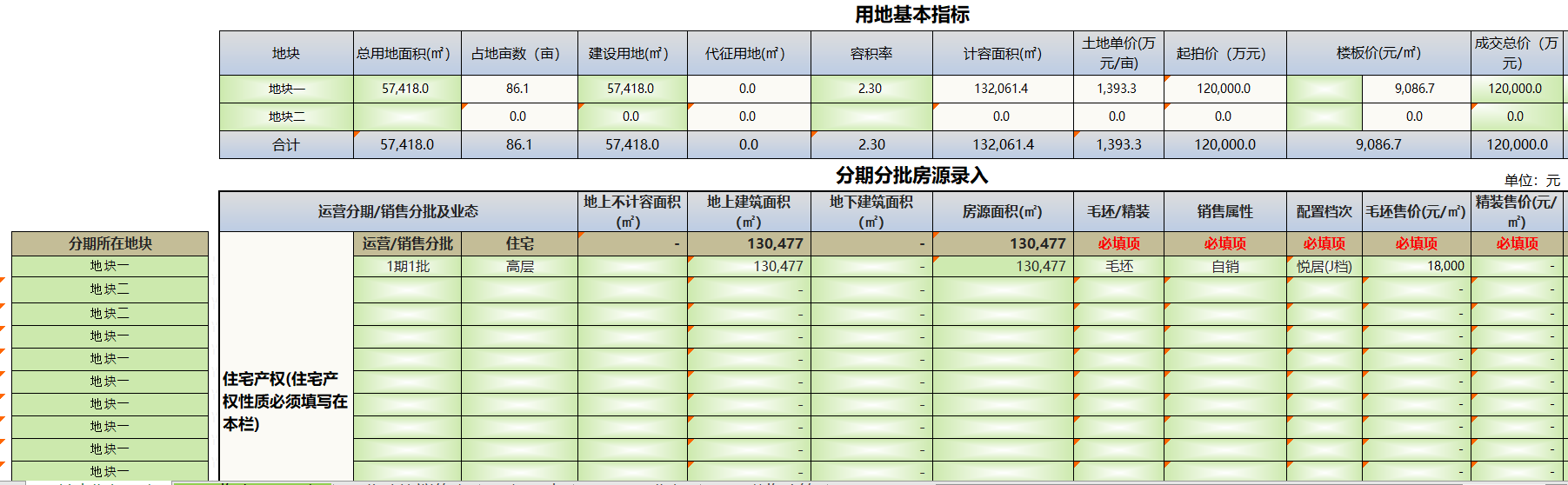Select the 土地单价 value 1,393.3 for 地块一
This screenshot has width=1568, height=485.
coord(1118,89)
